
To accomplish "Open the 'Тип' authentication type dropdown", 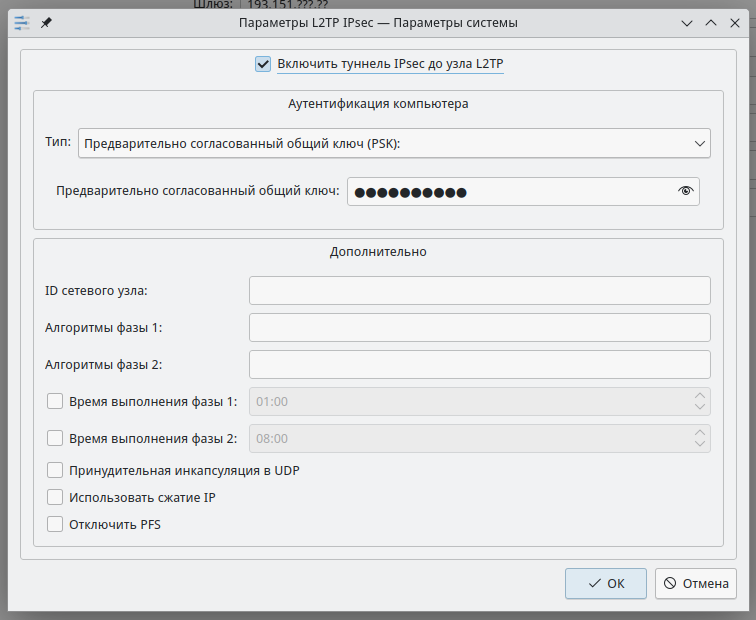I will click(x=394, y=144).
